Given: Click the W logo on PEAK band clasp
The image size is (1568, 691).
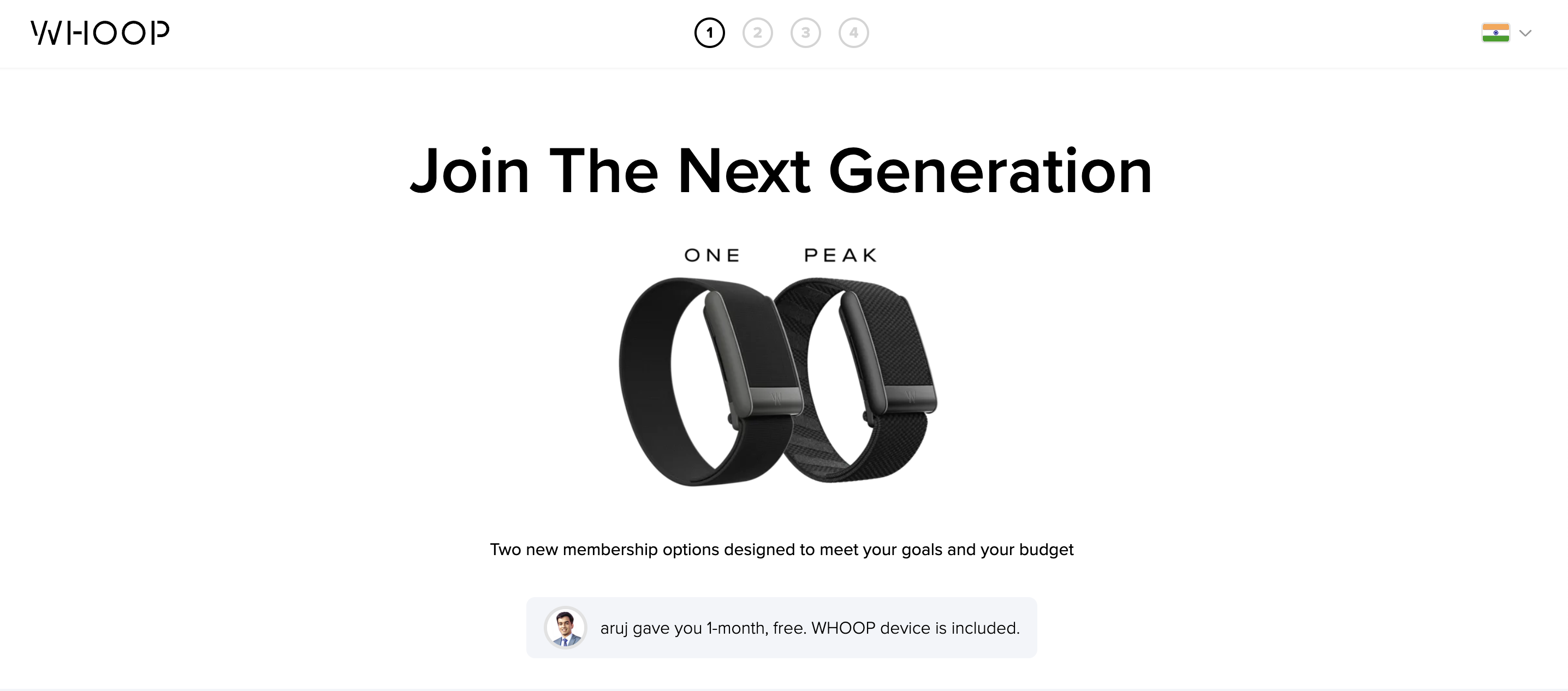Looking at the screenshot, I should tap(911, 398).
